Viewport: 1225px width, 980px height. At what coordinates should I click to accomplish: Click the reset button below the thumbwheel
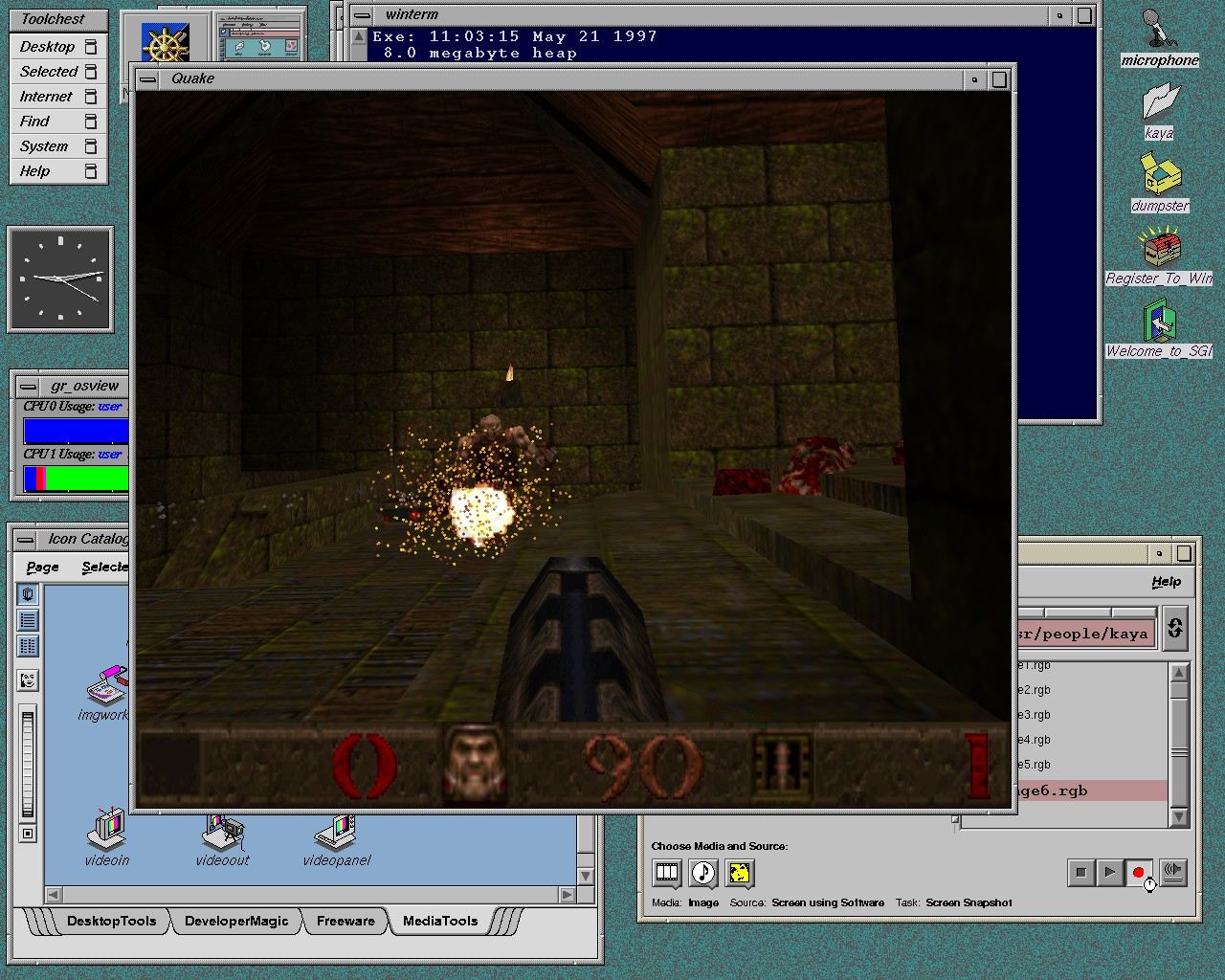pos(28,834)
